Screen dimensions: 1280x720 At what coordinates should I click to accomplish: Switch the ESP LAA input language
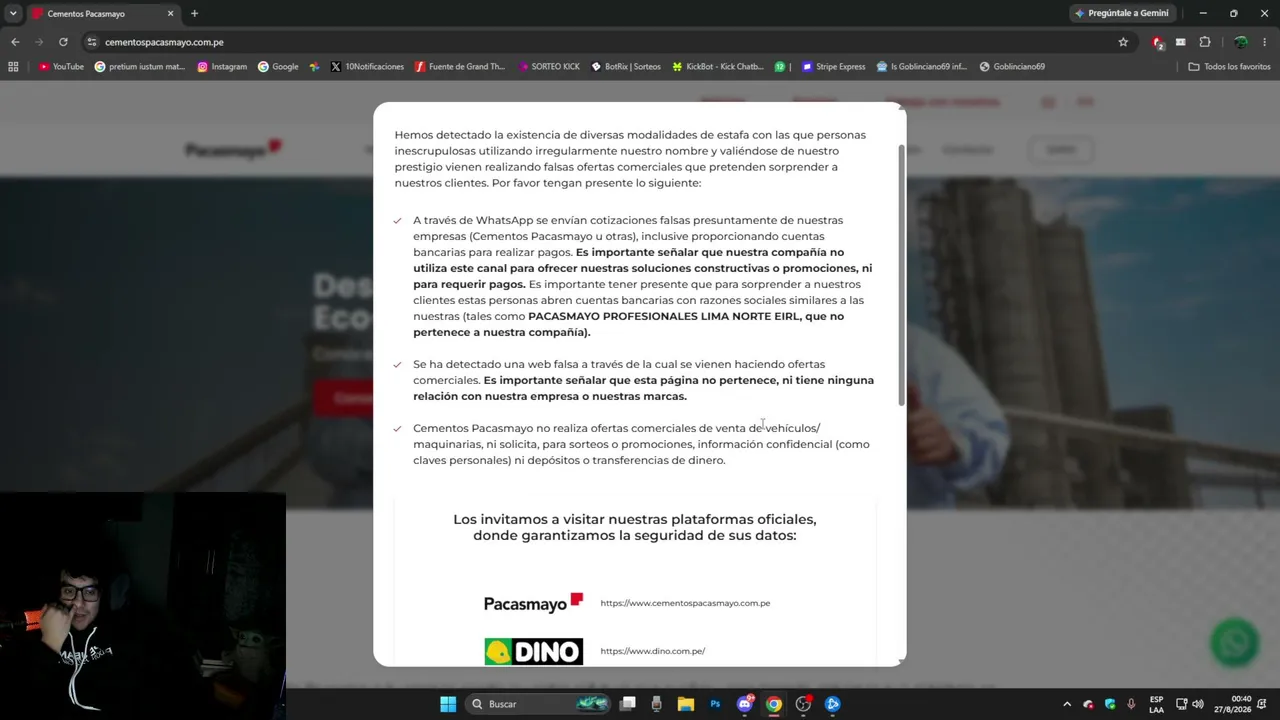coord(1156,704)
